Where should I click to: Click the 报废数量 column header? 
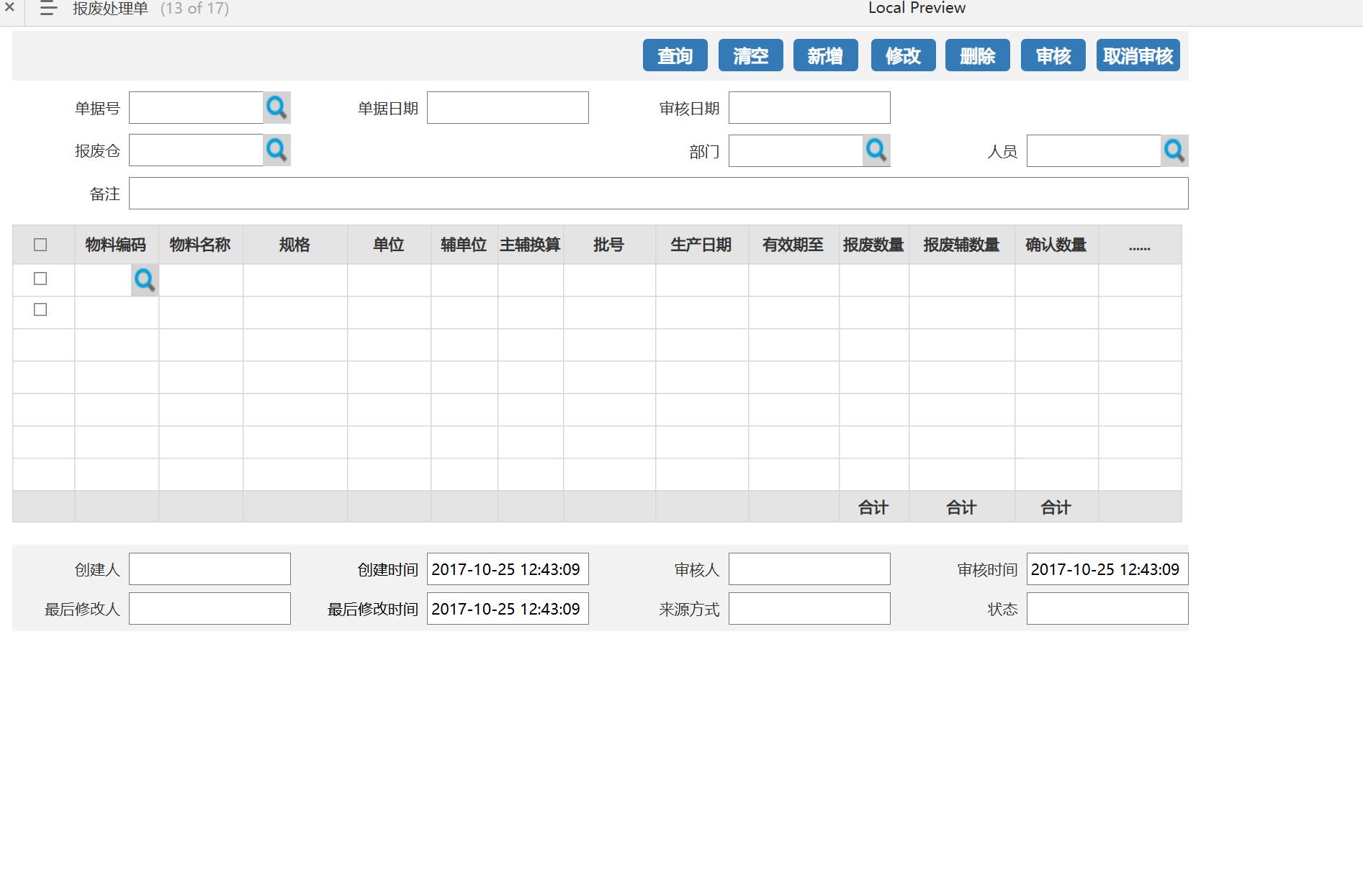point(874,245)
